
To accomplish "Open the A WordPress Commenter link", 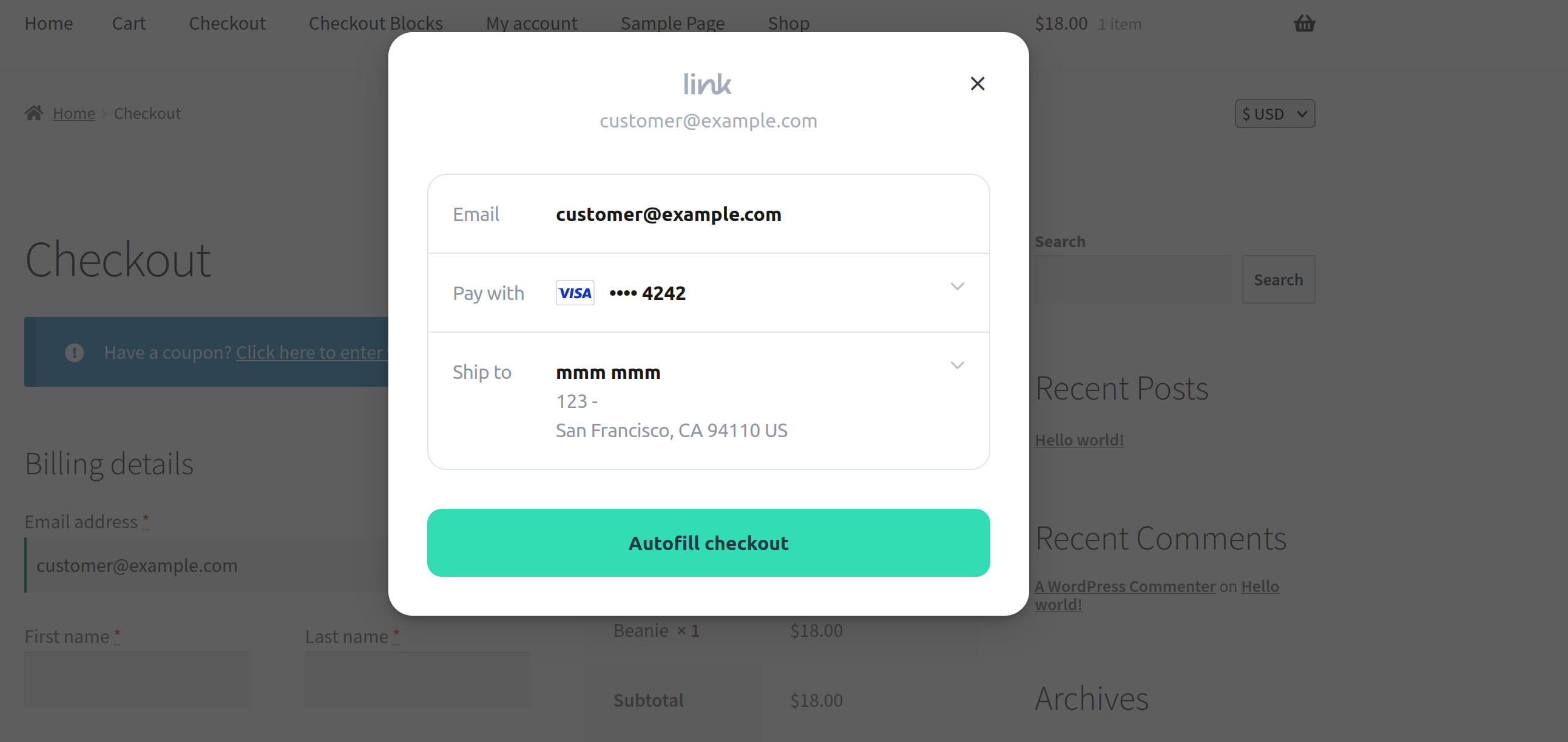I will 1125,586.
